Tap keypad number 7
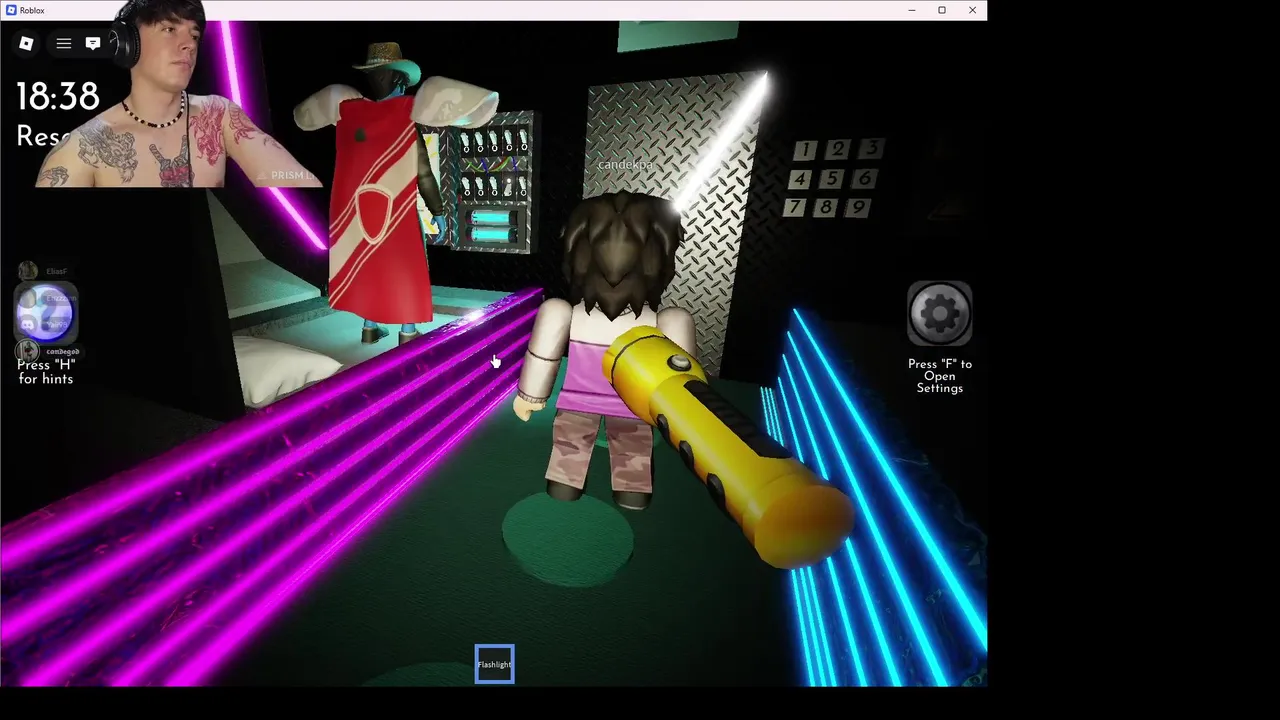This screenshot has width=1280, height=720. pyautogui.click(x=795, y=208)
